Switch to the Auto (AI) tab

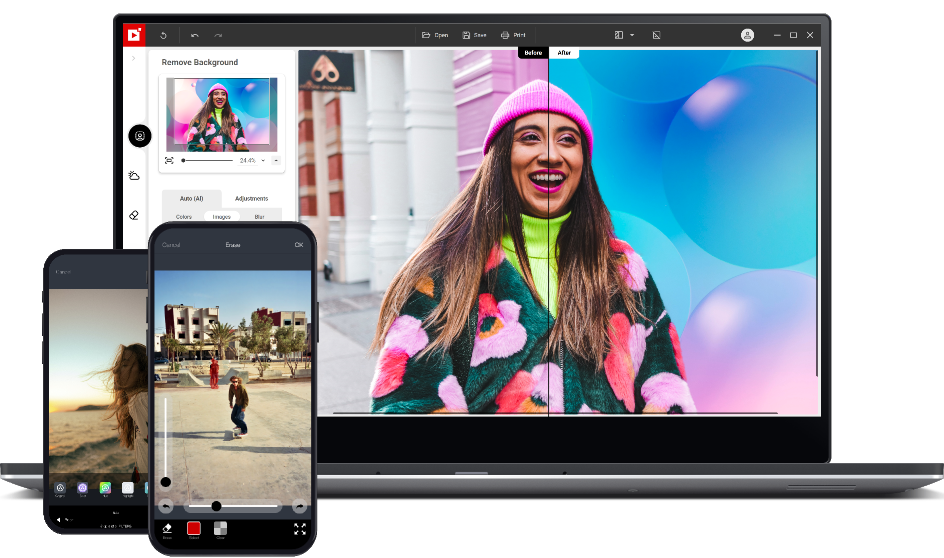click(191, 199)
